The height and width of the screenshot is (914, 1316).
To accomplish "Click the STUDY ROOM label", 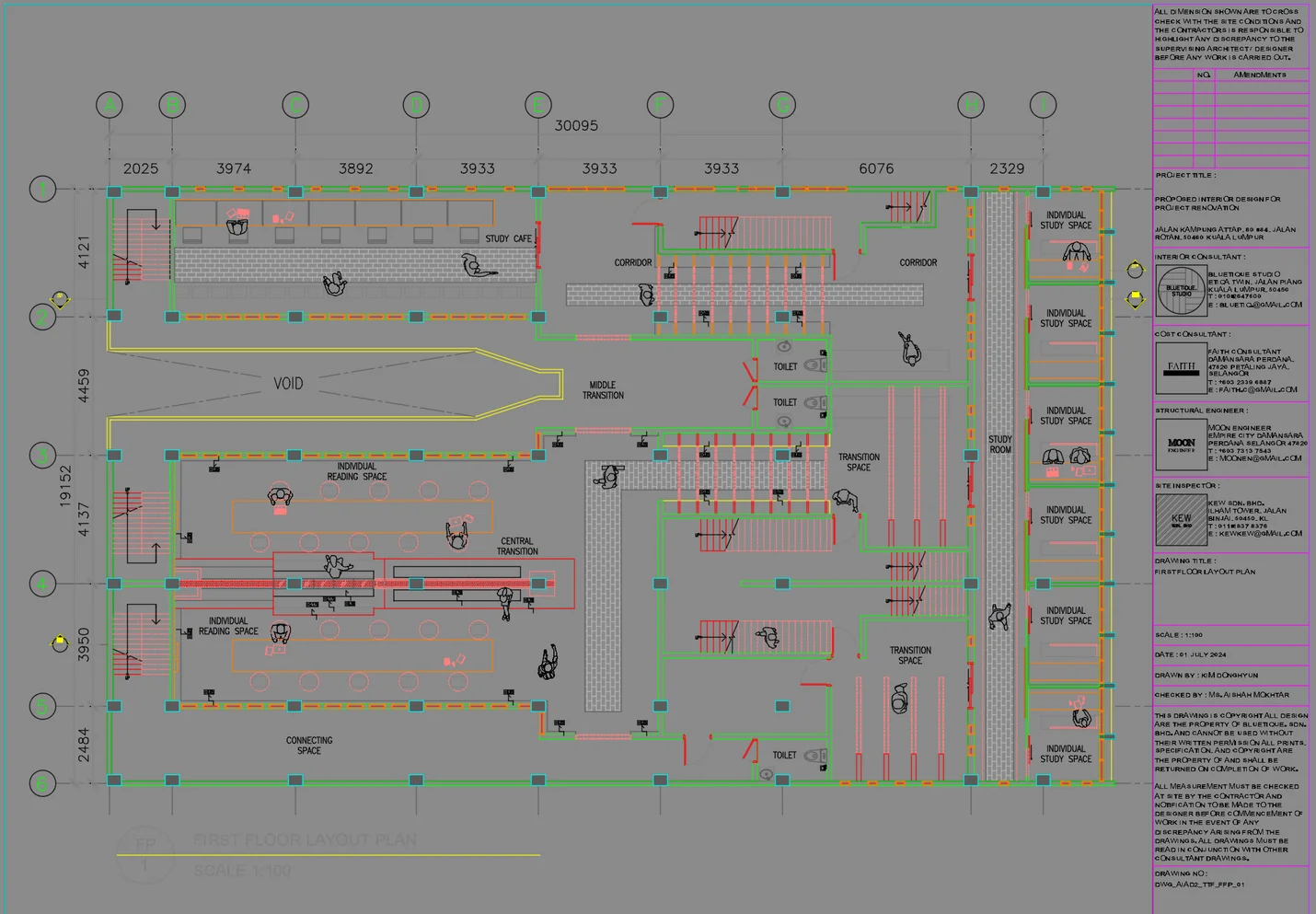I will [x=1000, y=445].
